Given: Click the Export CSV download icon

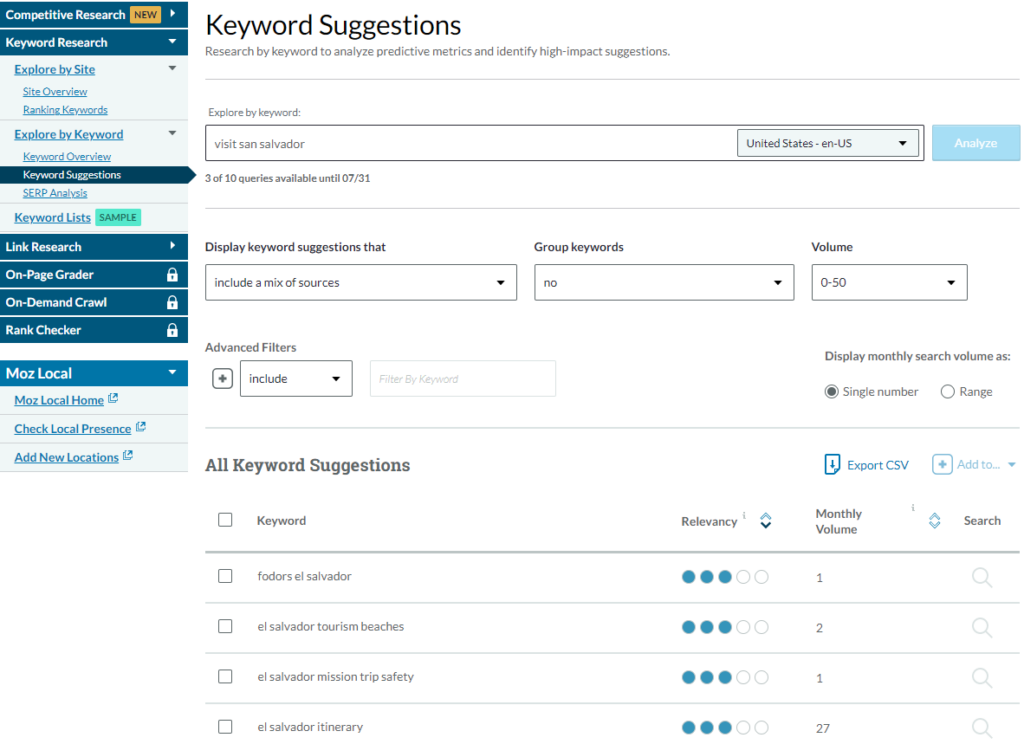Looking at the screenshot, I should [x=832, y=465].
